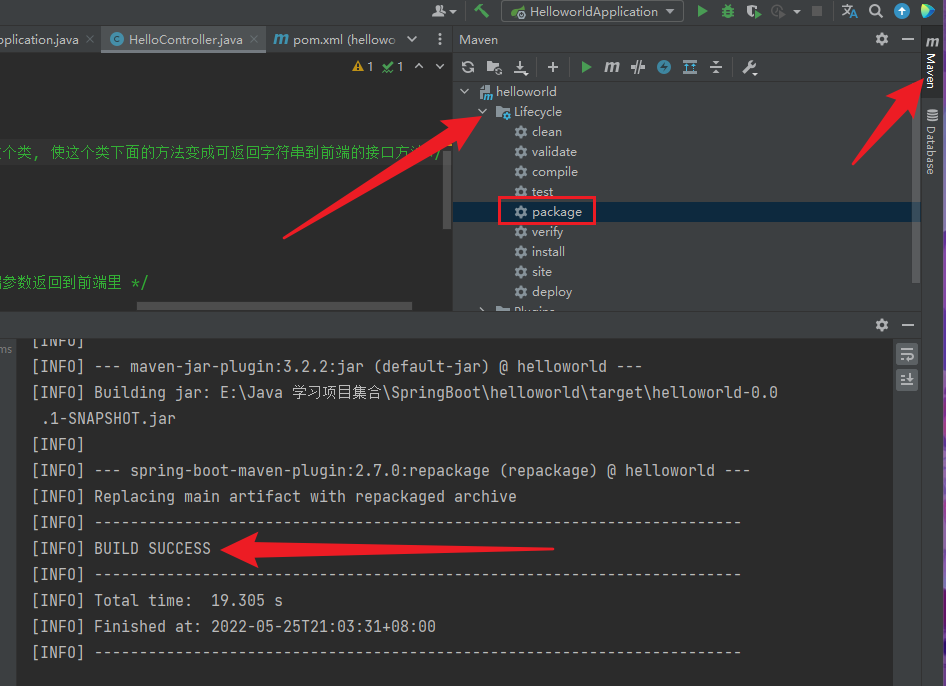Image resolution: width=946 pixels, height=686 pixels.
Task: Select the install lifecycle goal
Action: (548, 252)
